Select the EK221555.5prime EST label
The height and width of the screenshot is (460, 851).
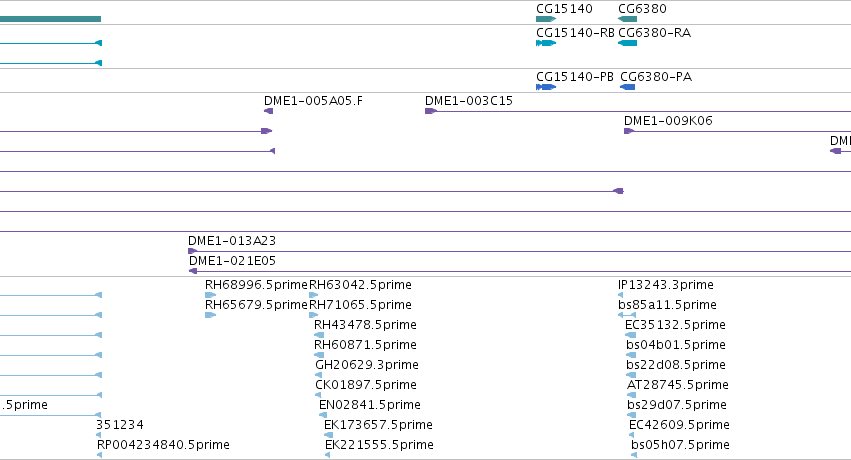coord(379,445)
